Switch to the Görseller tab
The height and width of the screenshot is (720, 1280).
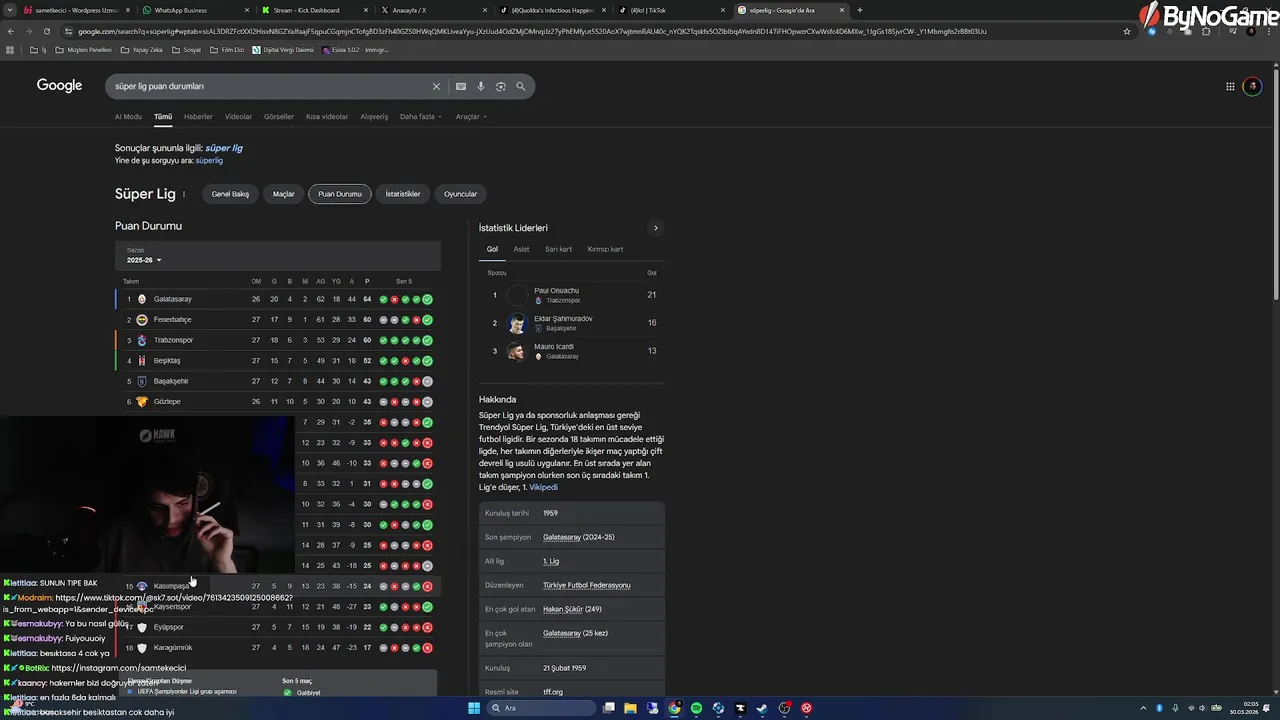(x=279, y=117)
